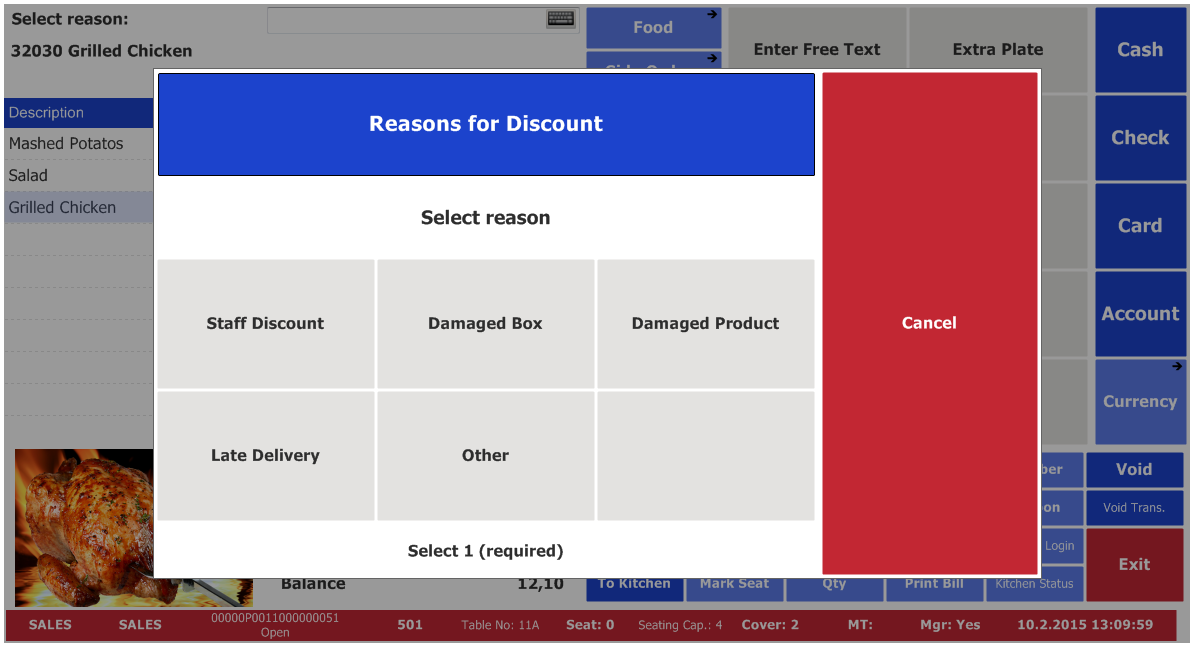Choose Card payment

pyautogui.click(x=1140, y=225)
